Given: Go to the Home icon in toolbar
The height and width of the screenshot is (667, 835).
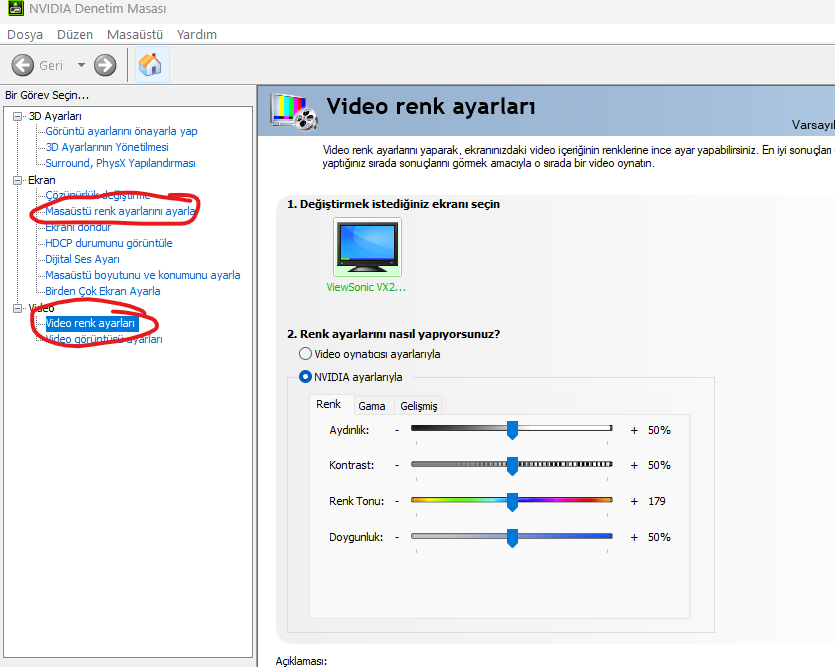Looking at the screenshot, I should 151,64.
